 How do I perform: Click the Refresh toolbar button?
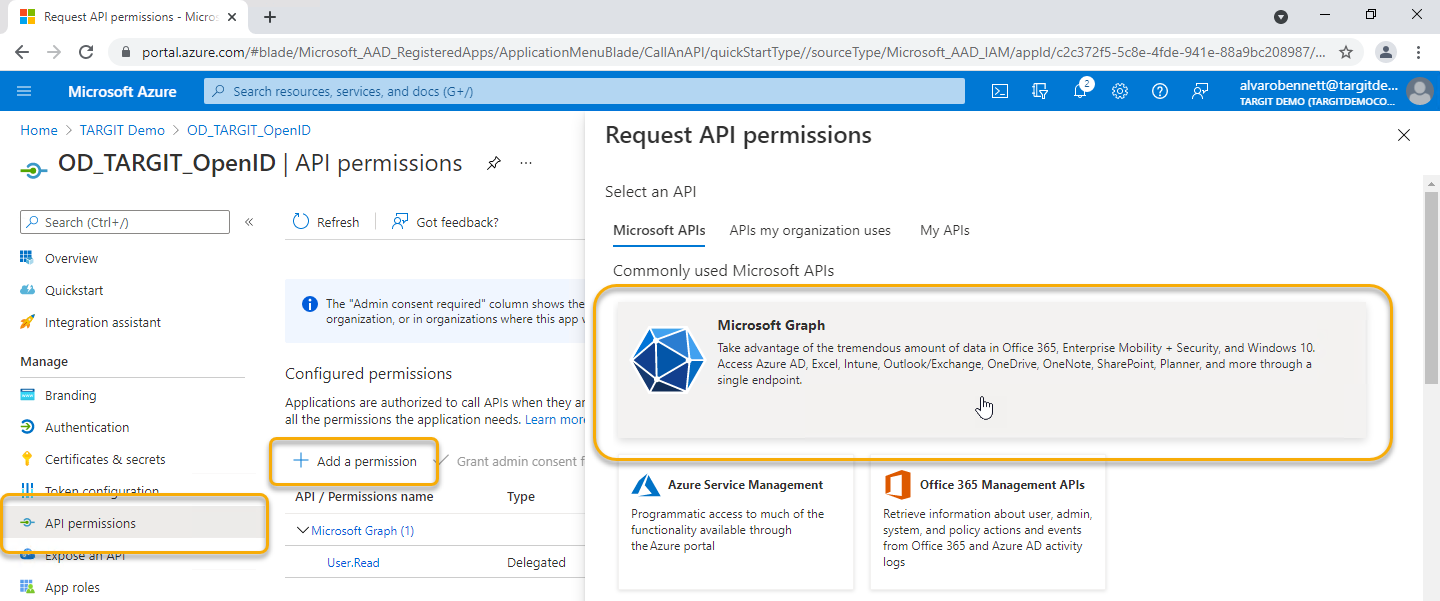326,222
